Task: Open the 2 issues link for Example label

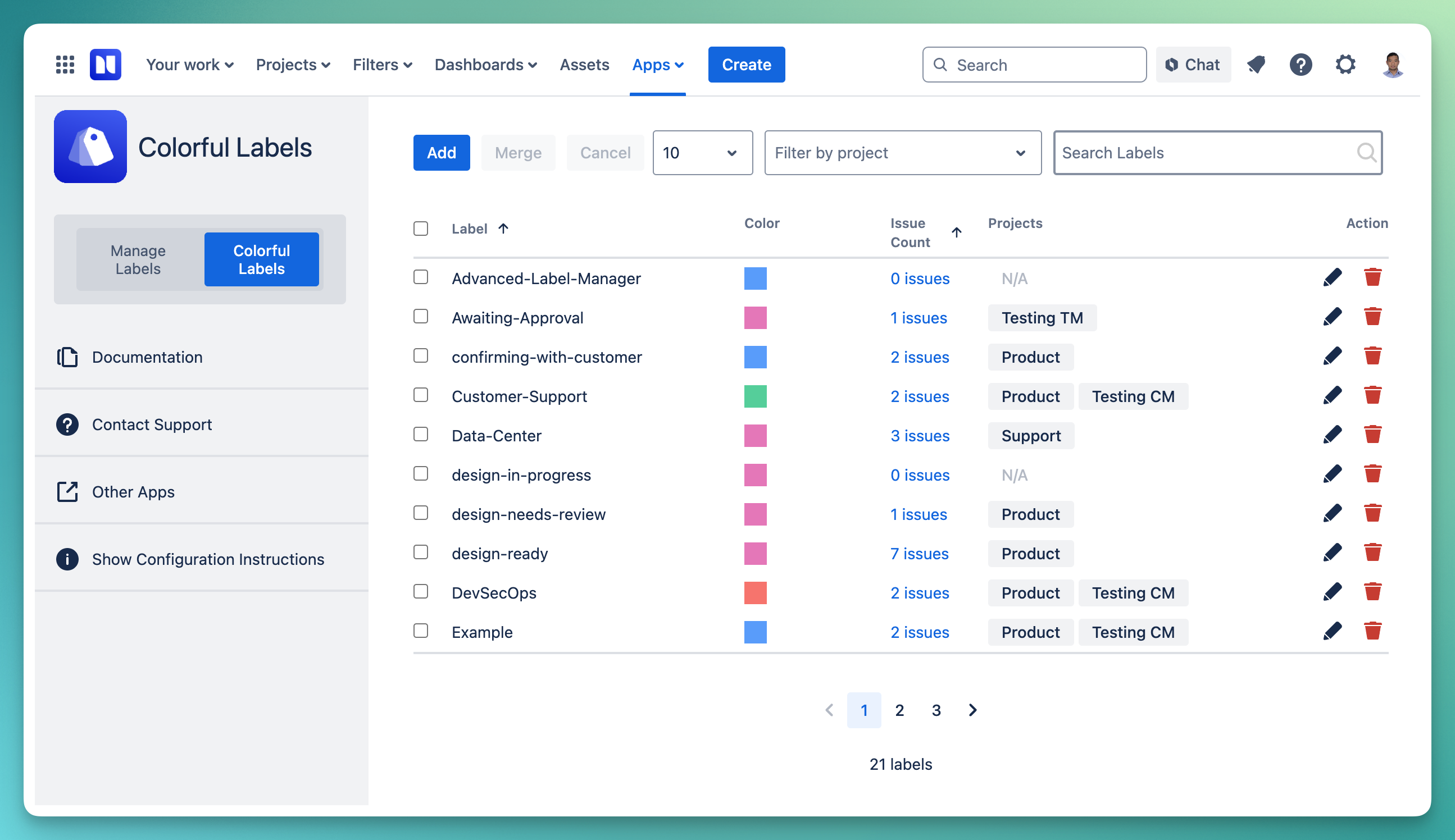Action: (919, 632)
